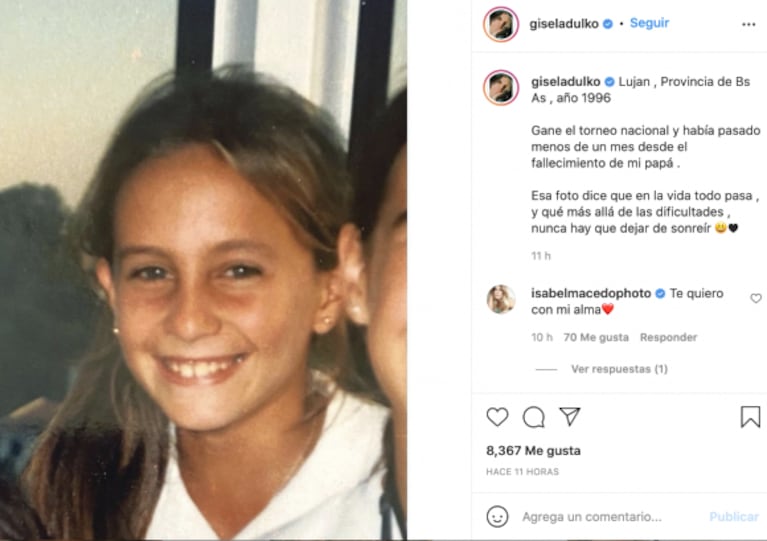Open isabelmacedophoto's profile picture

point(501,299)
